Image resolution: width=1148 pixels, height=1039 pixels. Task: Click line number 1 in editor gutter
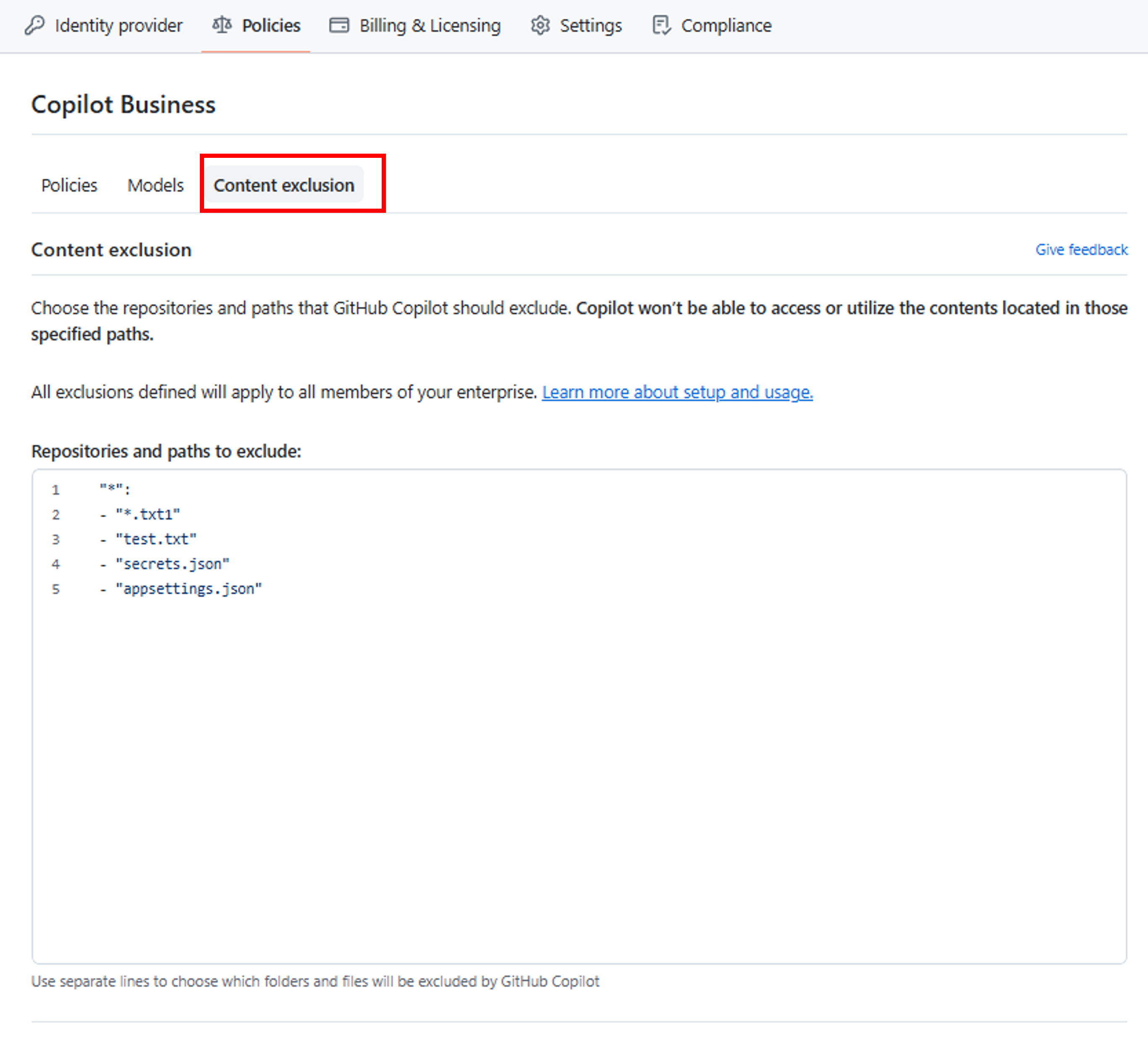pos(56,489)
